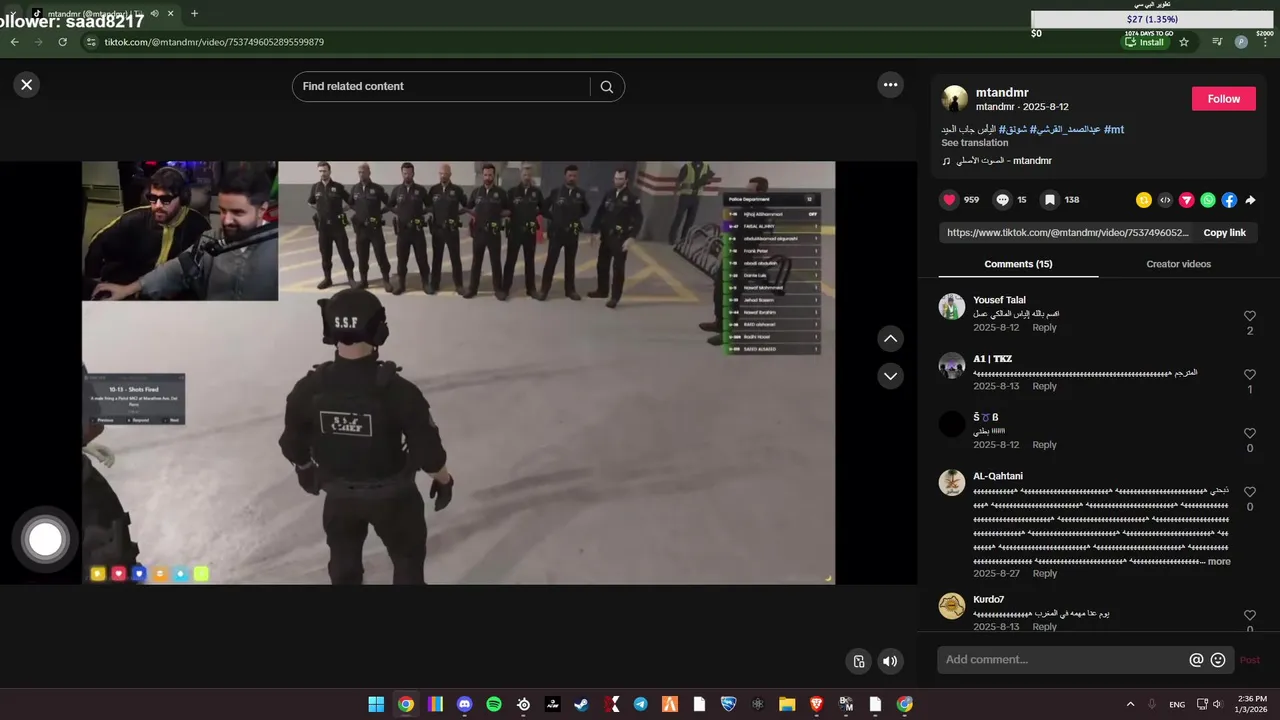Screen dimensions: 1280x720
Task: Like A1 | TKZ's comment
Action: (x=1250, y=375)
